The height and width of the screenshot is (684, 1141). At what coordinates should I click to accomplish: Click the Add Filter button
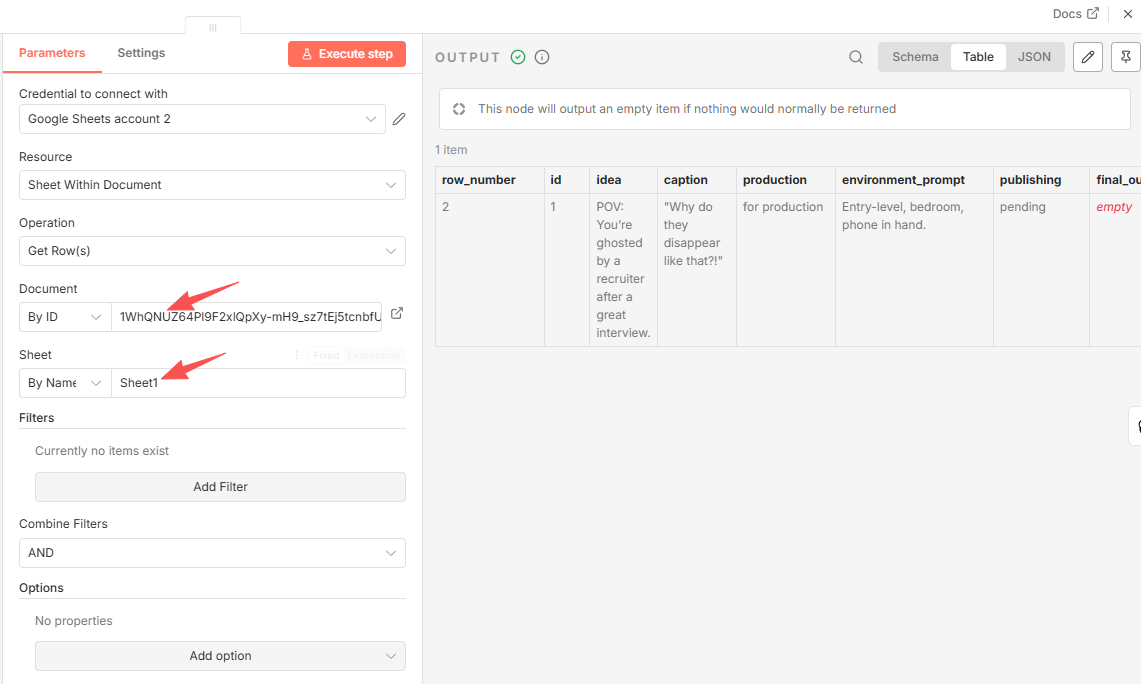[x=220, y=487]
